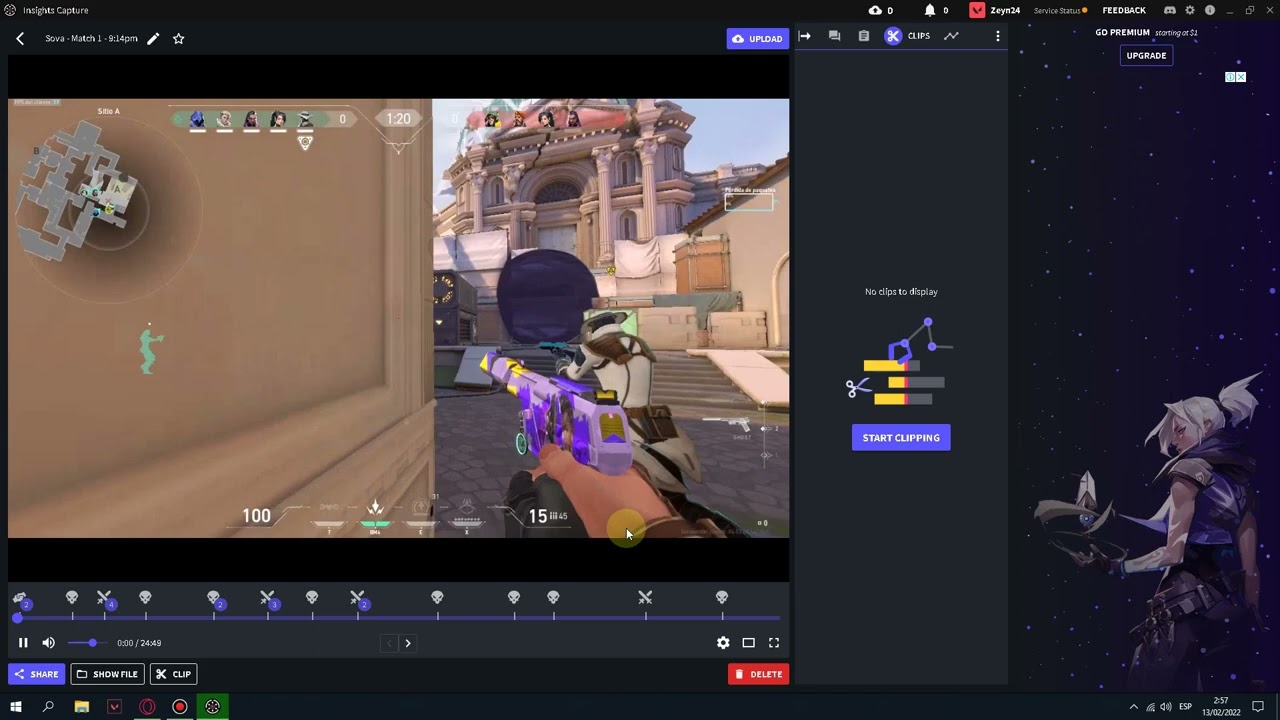Mark the match as favorite with star

178,38
